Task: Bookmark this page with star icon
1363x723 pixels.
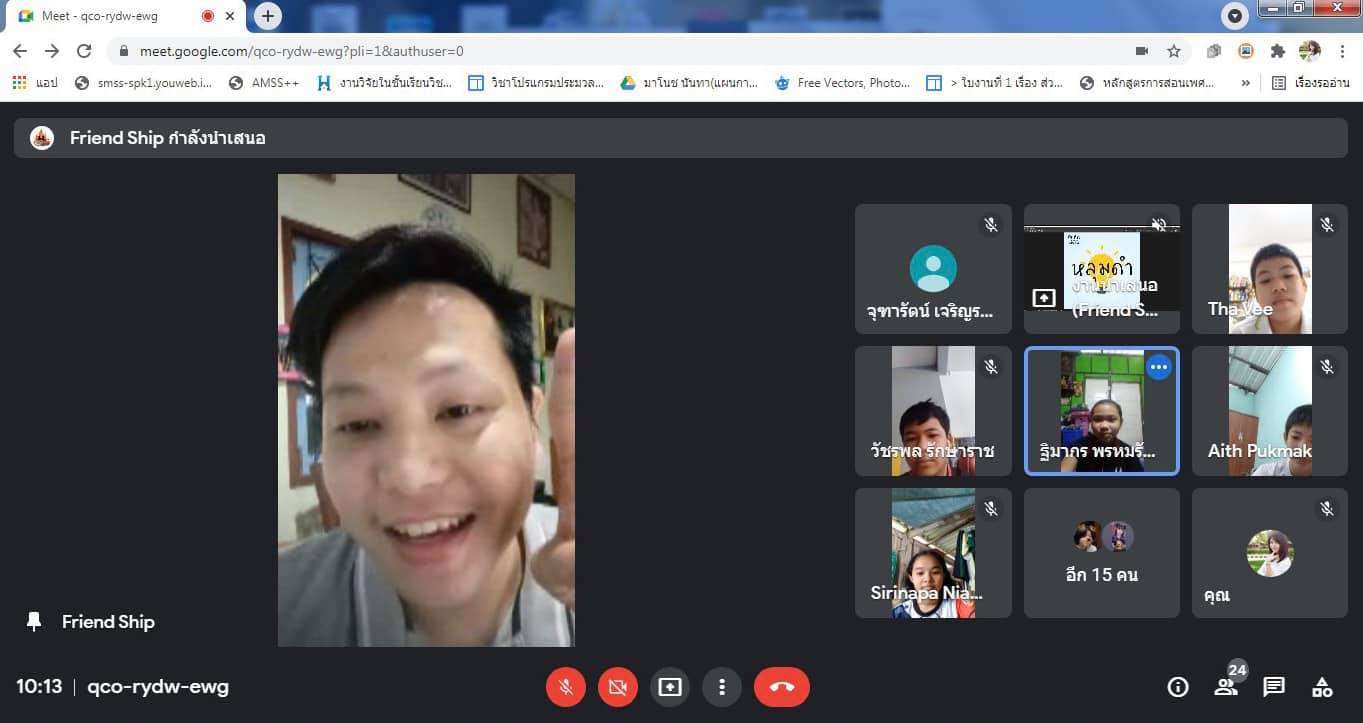Action: 1174,51
